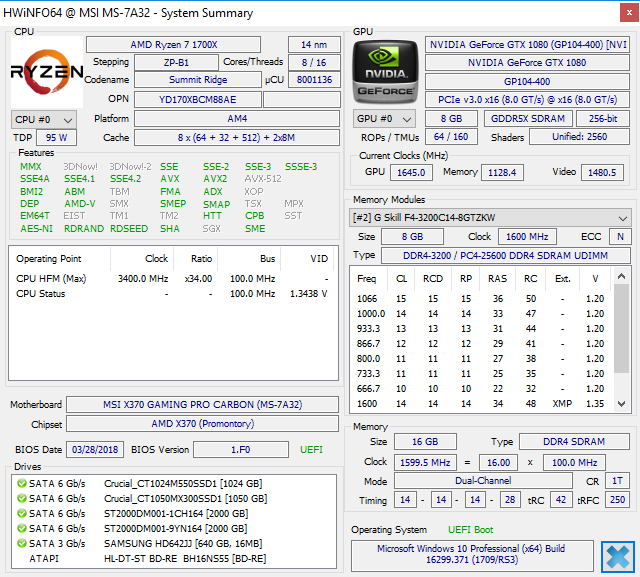Click green status icon for SAMSUNG HD642JJ drive

pos(22,544)
